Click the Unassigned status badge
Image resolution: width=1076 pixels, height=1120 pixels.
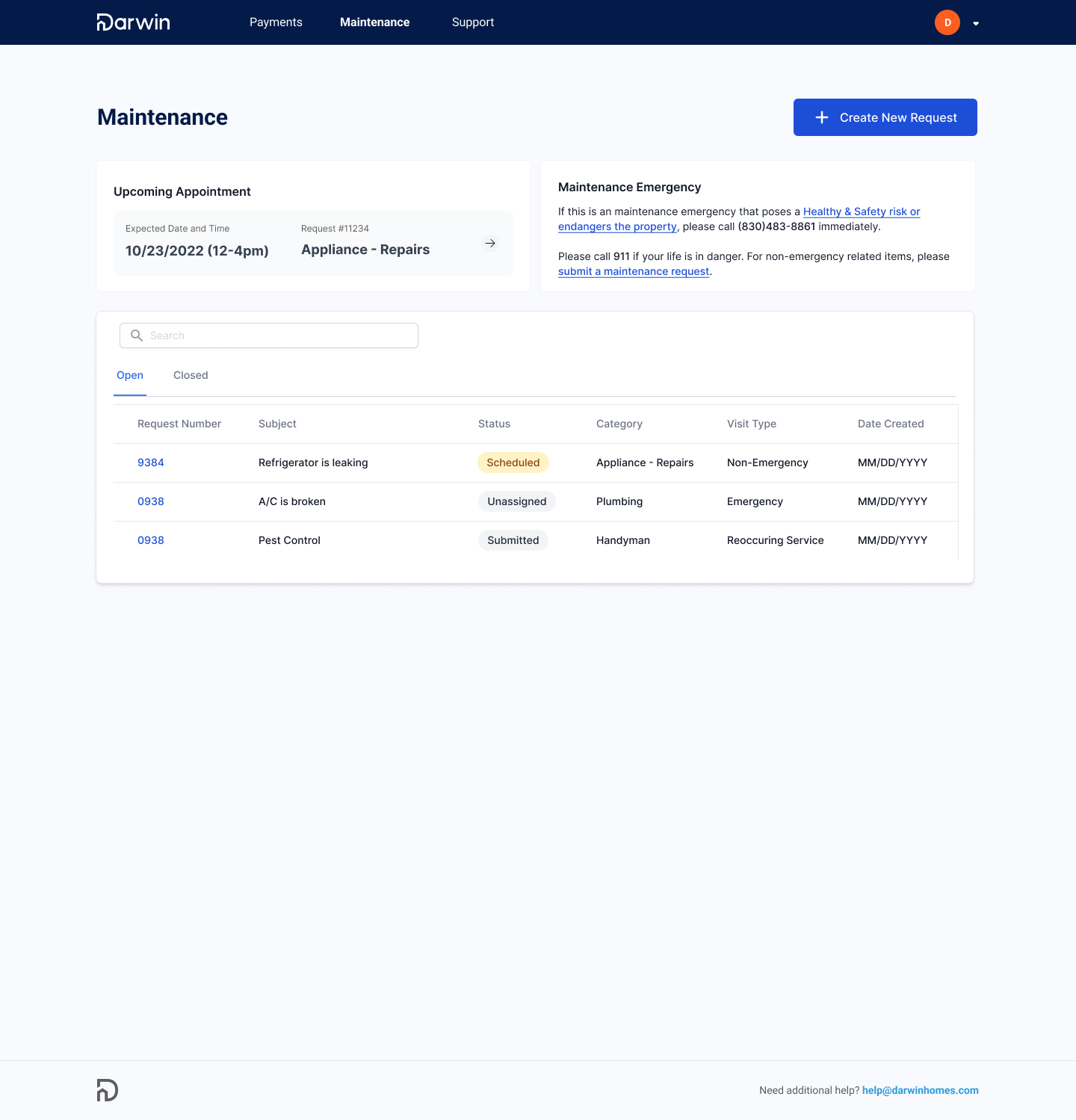517,501
